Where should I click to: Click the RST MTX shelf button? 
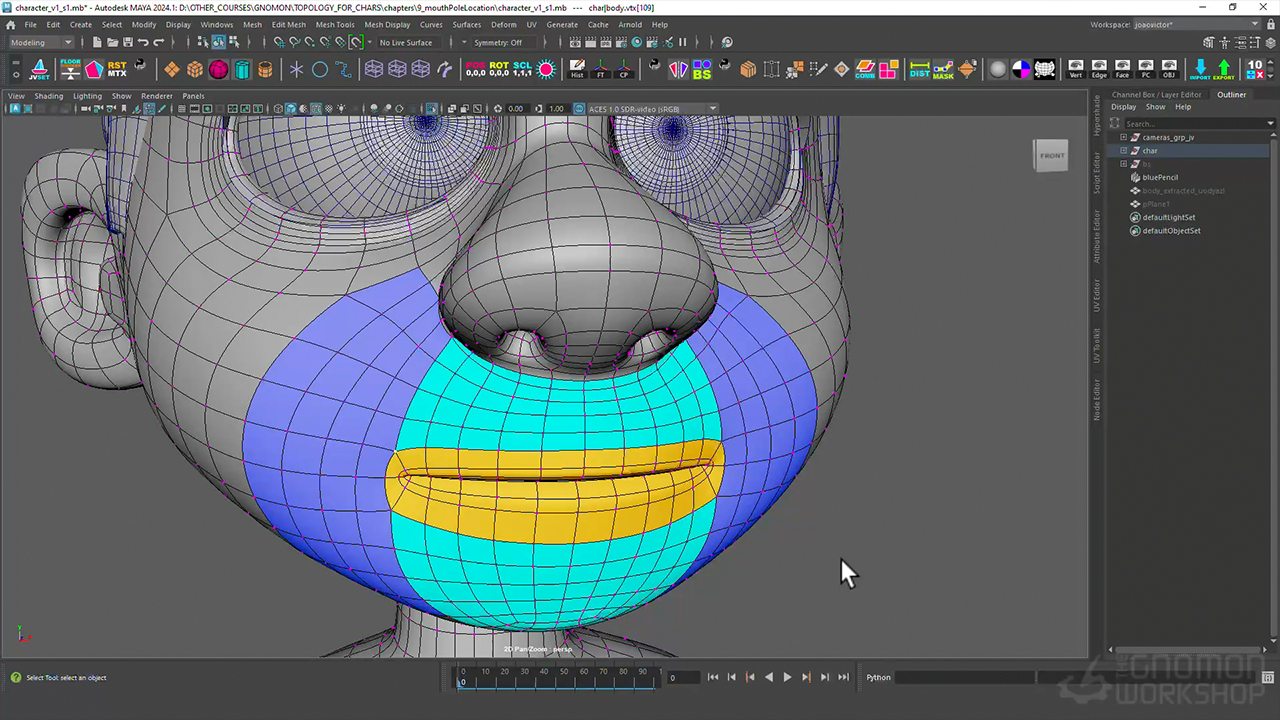click(x=117, y=69)
